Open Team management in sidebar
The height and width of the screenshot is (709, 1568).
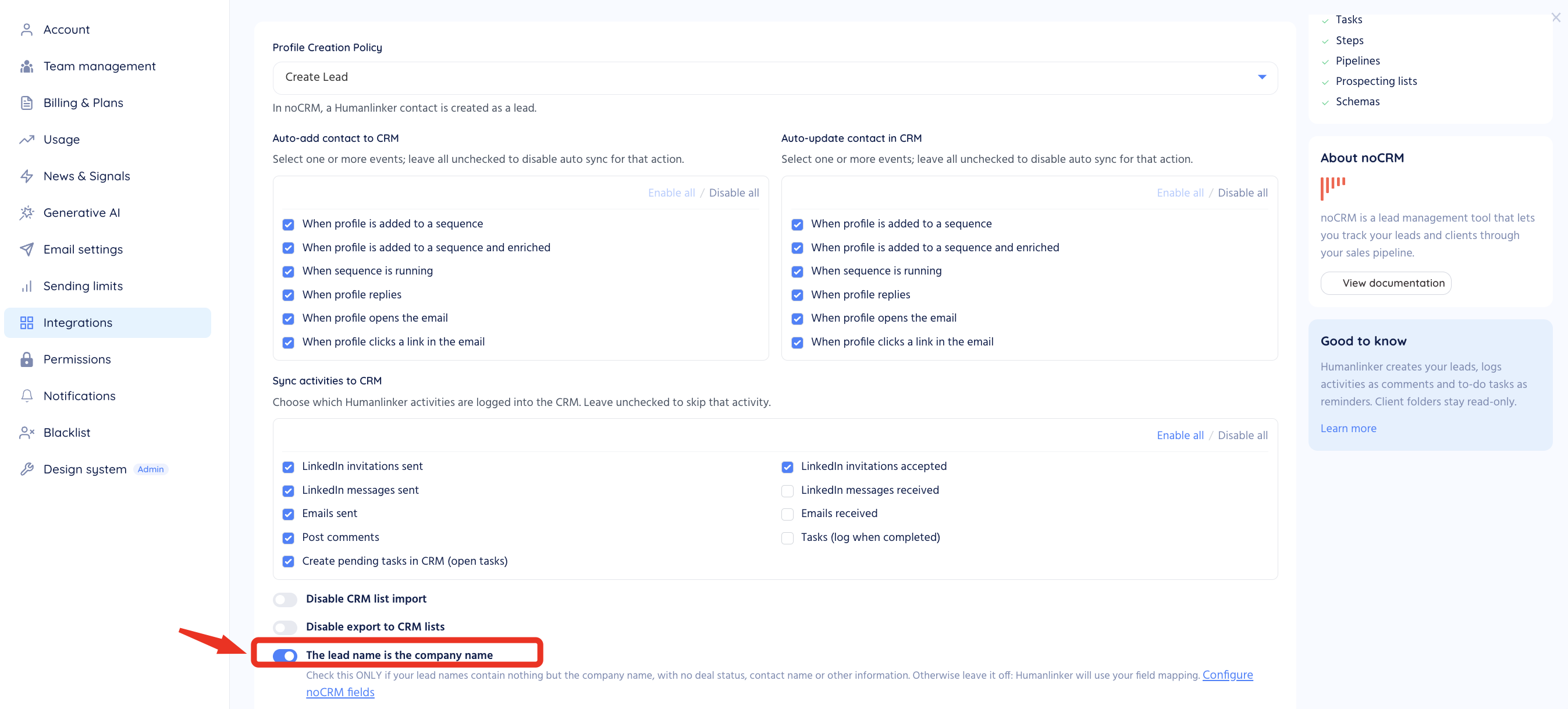click(107, 66)
